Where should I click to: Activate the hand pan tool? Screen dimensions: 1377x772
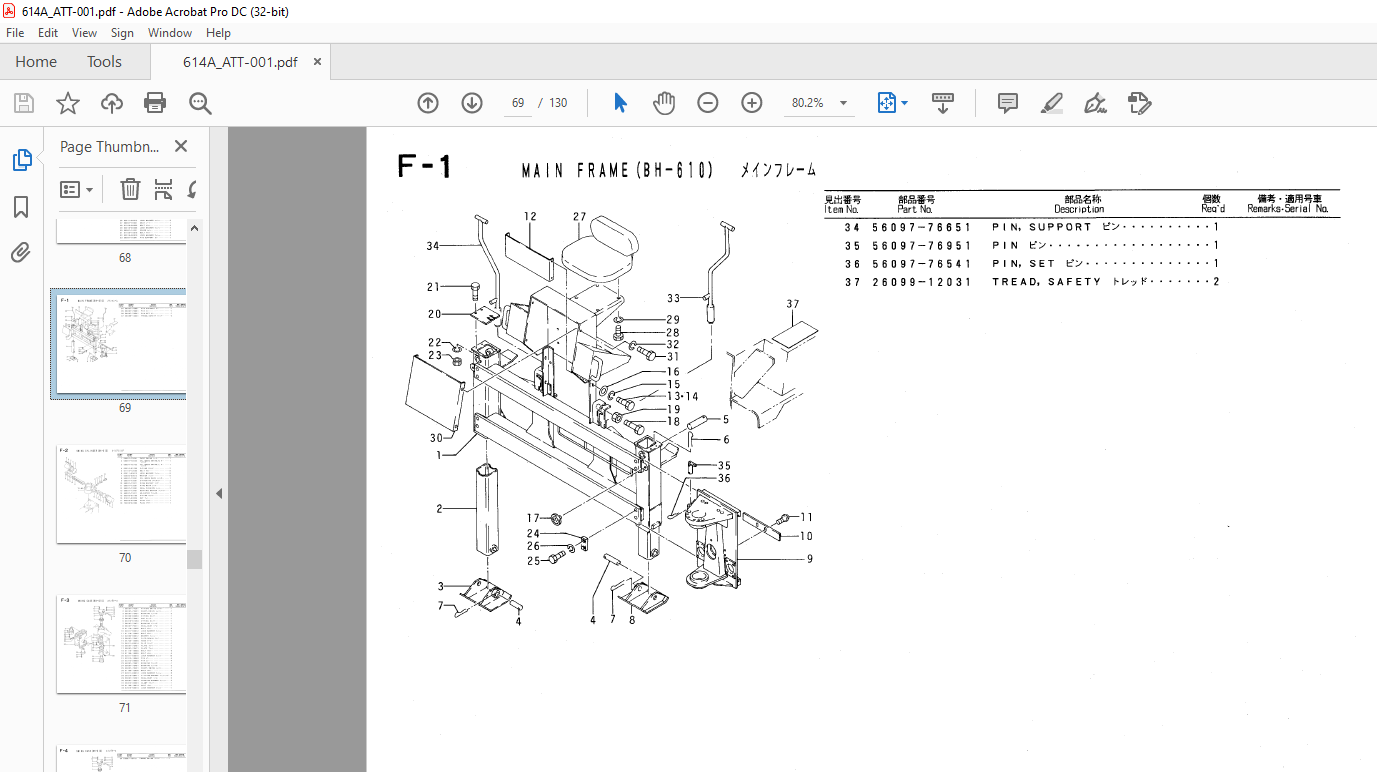[x=664, y=103]
